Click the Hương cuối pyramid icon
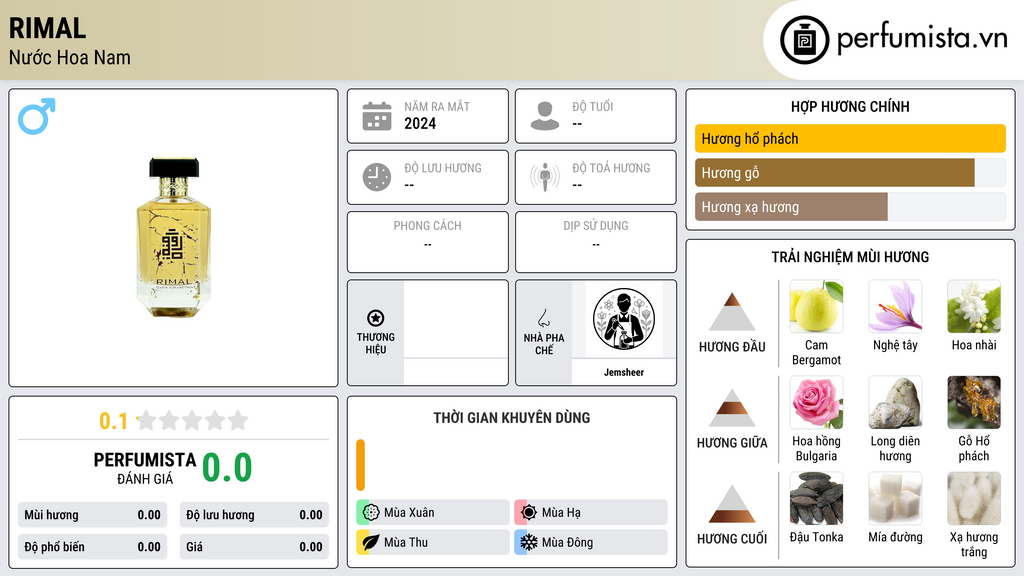The image size is (1024, 576). coord(732,504)
